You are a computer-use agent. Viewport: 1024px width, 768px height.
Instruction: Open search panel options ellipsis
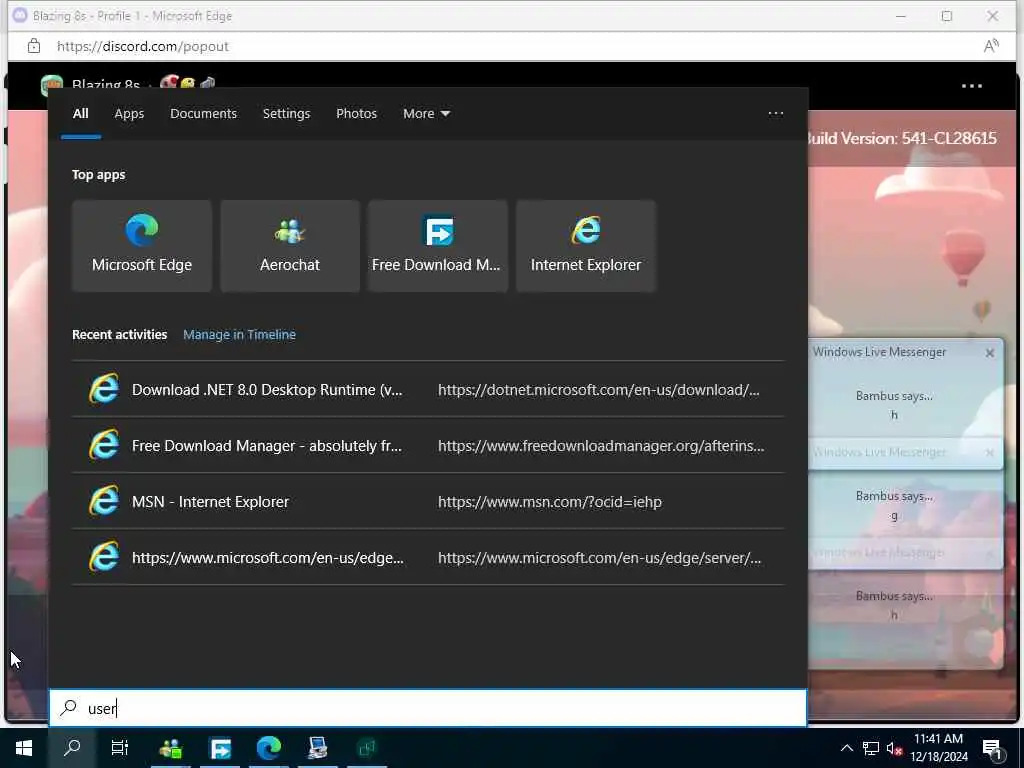775,114
